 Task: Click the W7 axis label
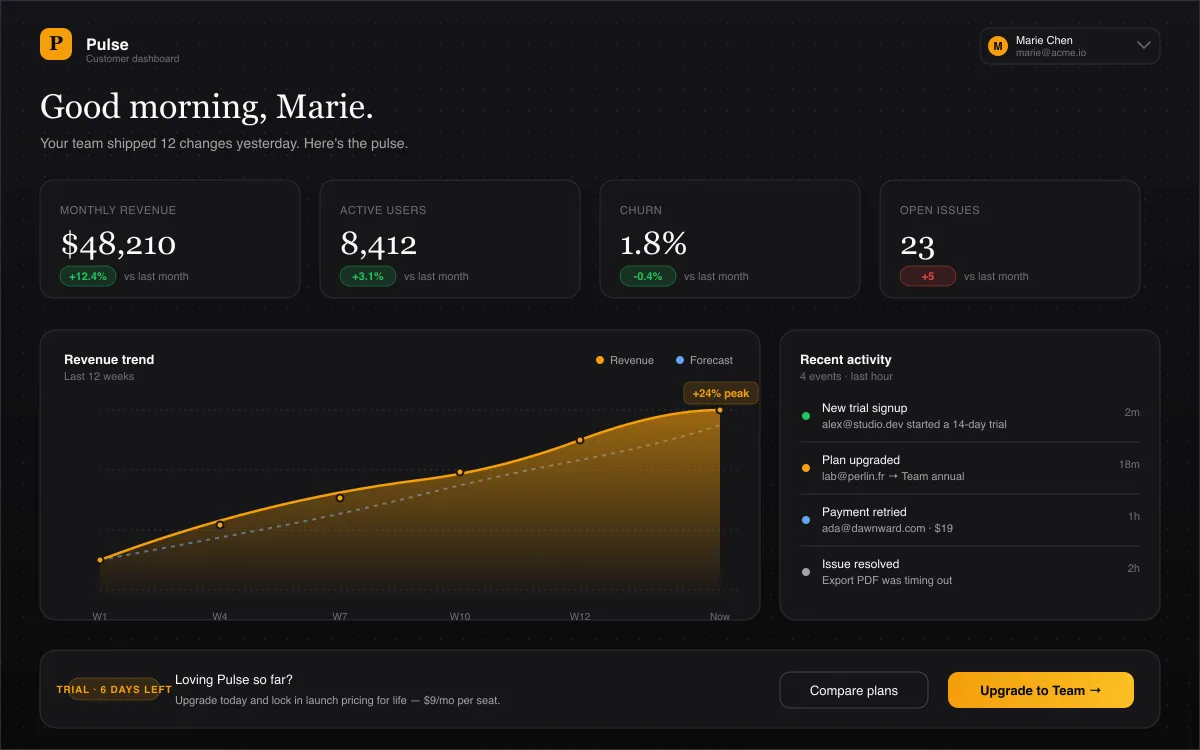click(340, 617)
